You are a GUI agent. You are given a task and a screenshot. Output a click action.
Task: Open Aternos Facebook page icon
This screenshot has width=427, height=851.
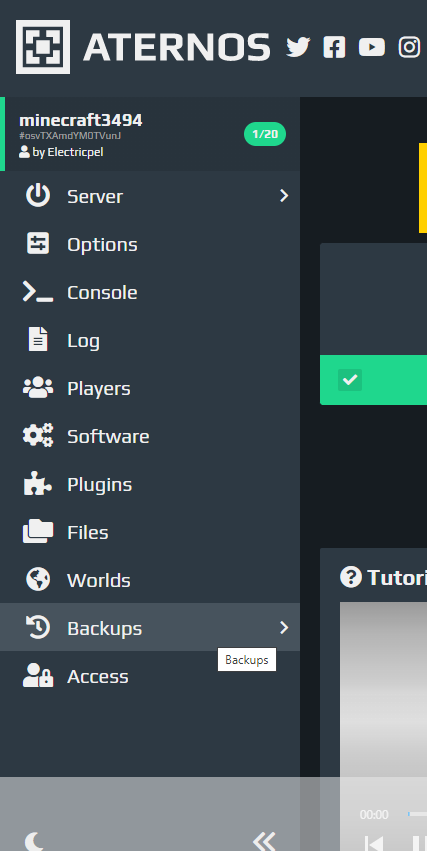[x=334, y=47]
